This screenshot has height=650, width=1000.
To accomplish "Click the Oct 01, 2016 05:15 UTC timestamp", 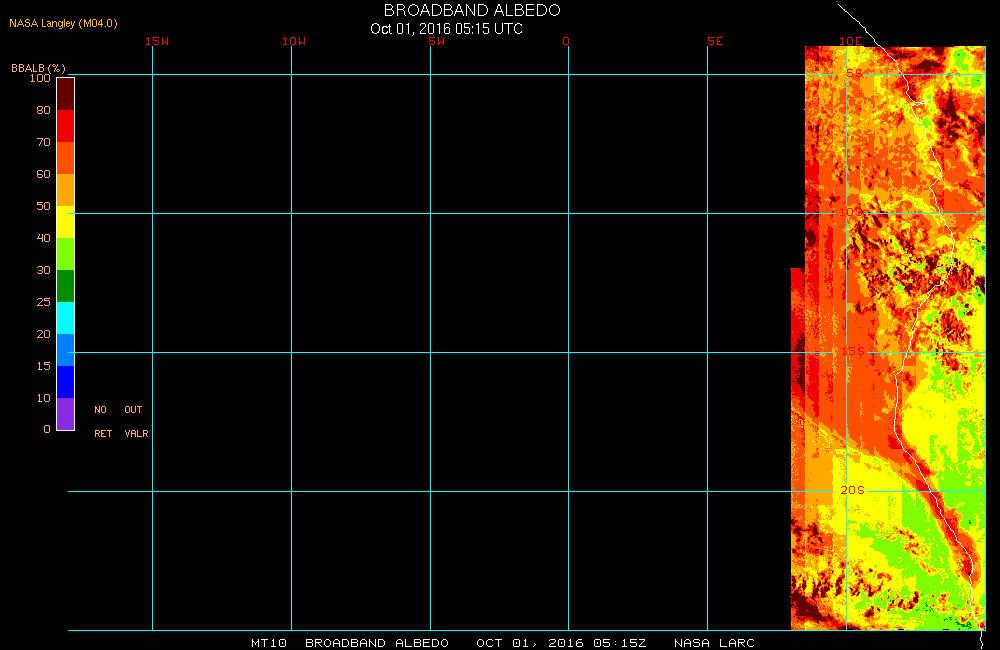I will pos(446,28).
